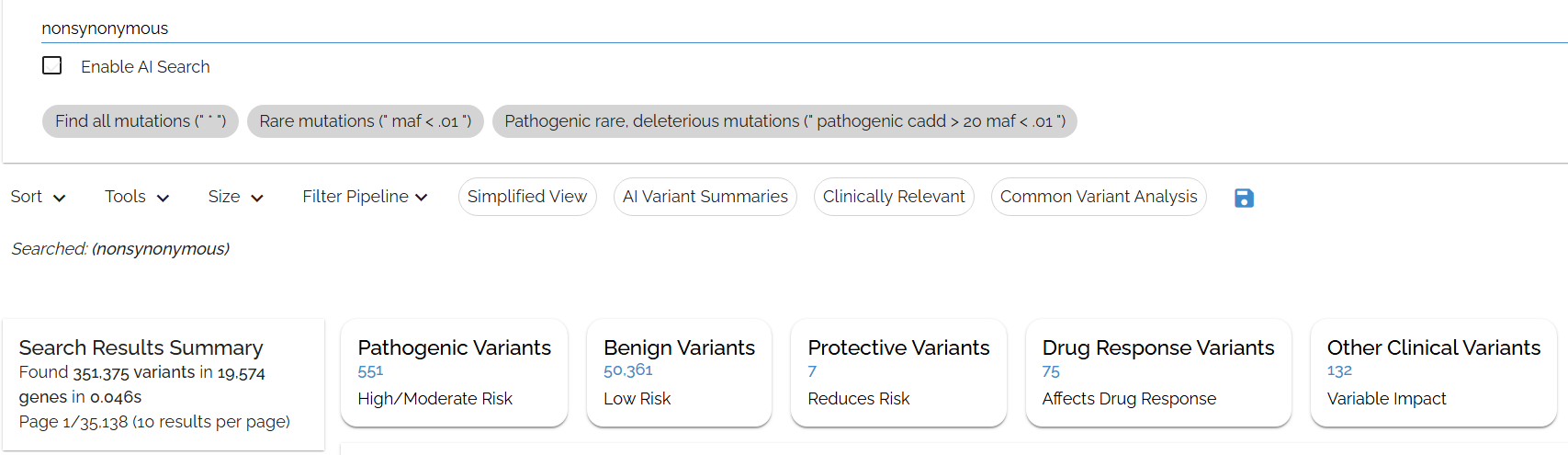Launch Common Variant Analysis

(1098, 197)
